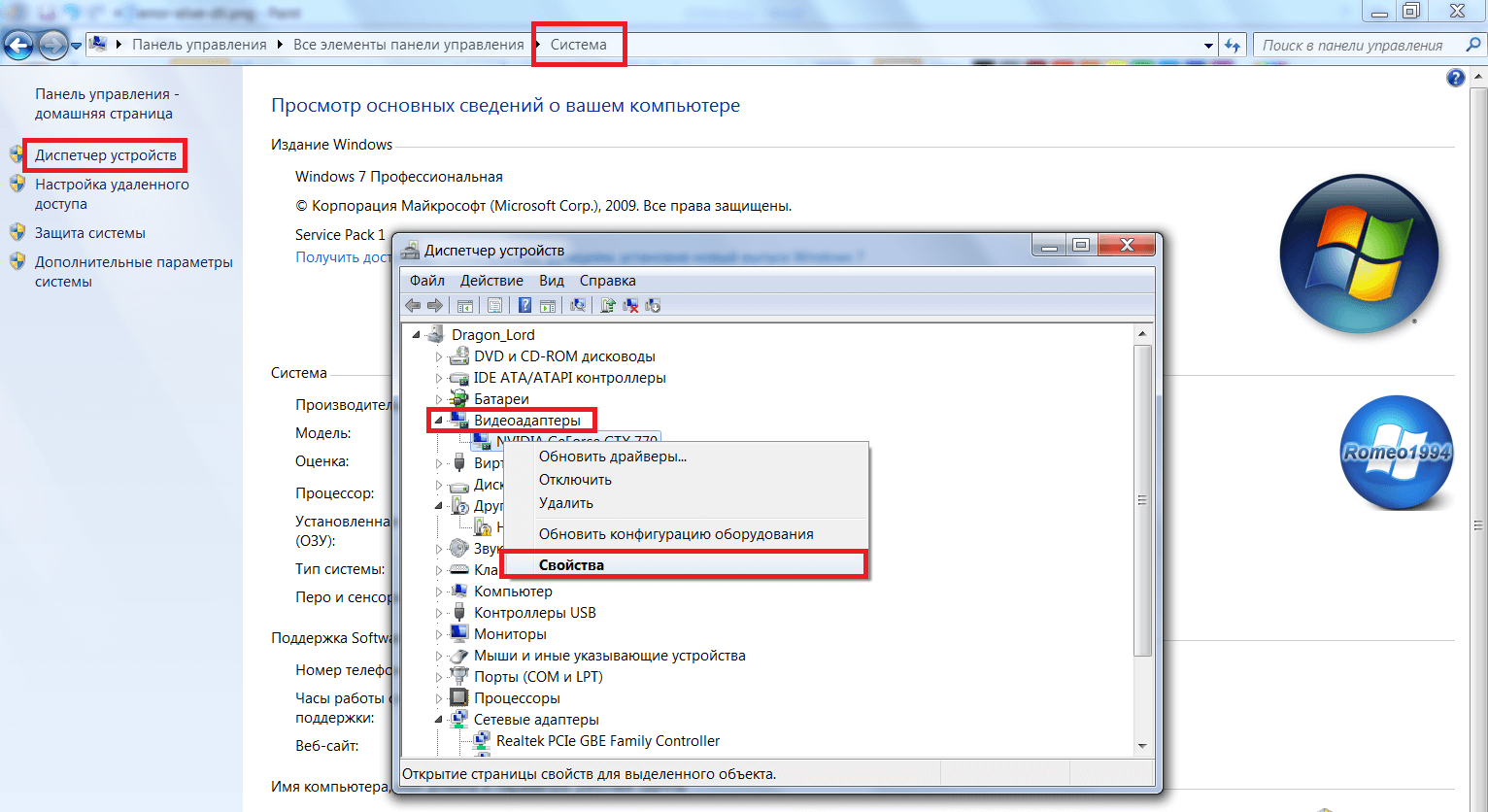Click the blue question mark Help toolbar icon
Viewport: 1488px width, 812px height.
tap(524, 305)
